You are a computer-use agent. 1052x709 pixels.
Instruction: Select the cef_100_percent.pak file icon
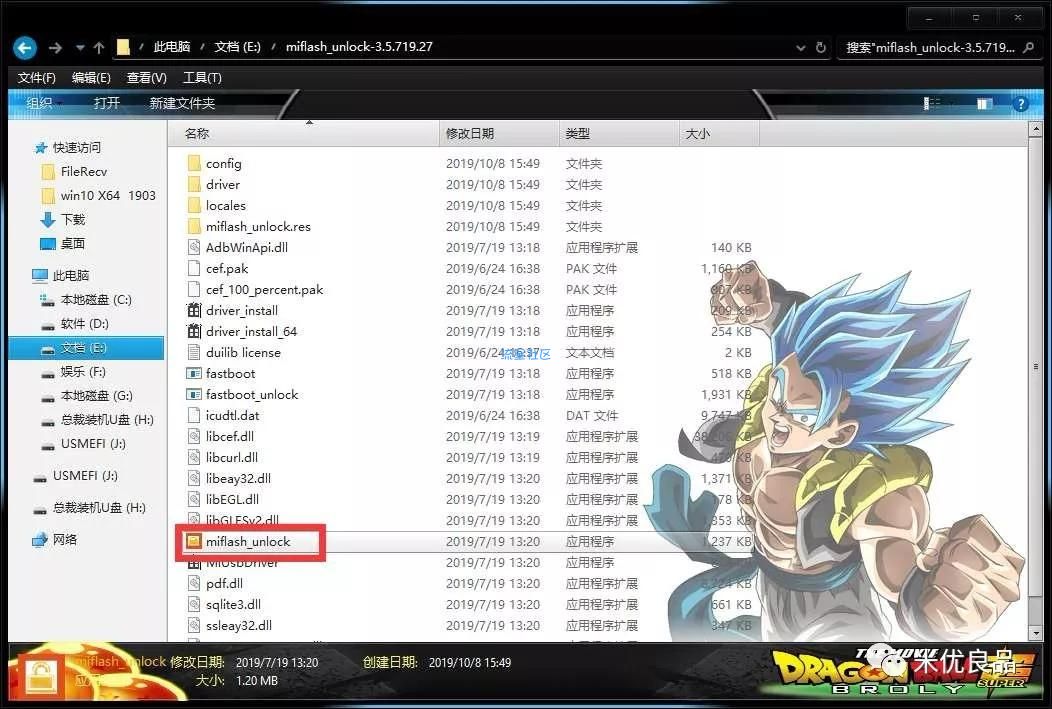pyautogui.click(x=194, y=289)
